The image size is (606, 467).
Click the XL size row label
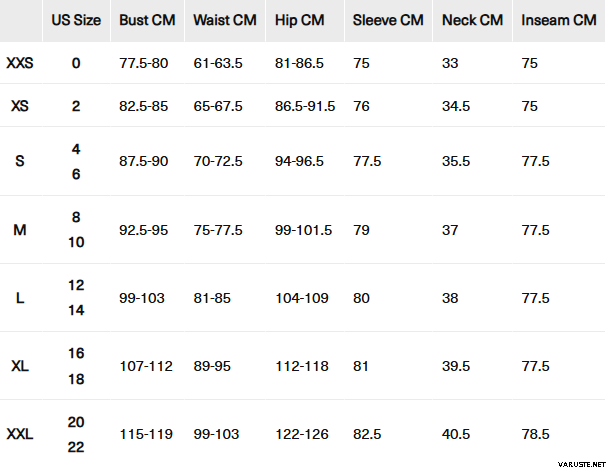click(x=20, y=366)
